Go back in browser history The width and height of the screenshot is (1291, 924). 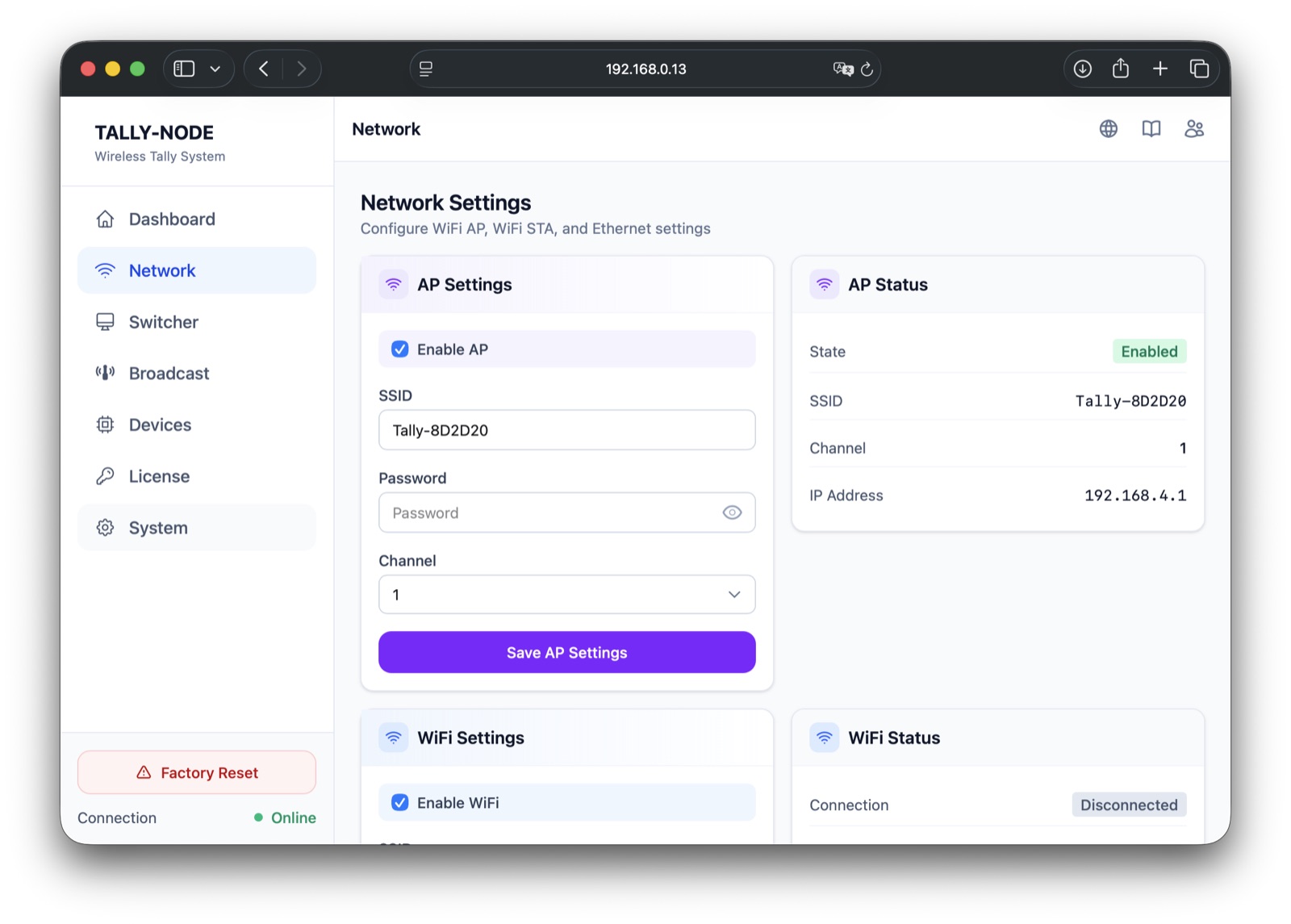pyautogui.click(x=264, y=69)
